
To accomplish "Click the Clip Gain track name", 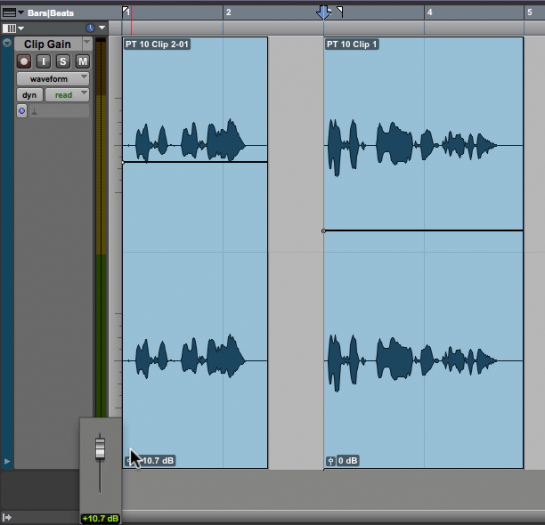I will click(48, 44).
